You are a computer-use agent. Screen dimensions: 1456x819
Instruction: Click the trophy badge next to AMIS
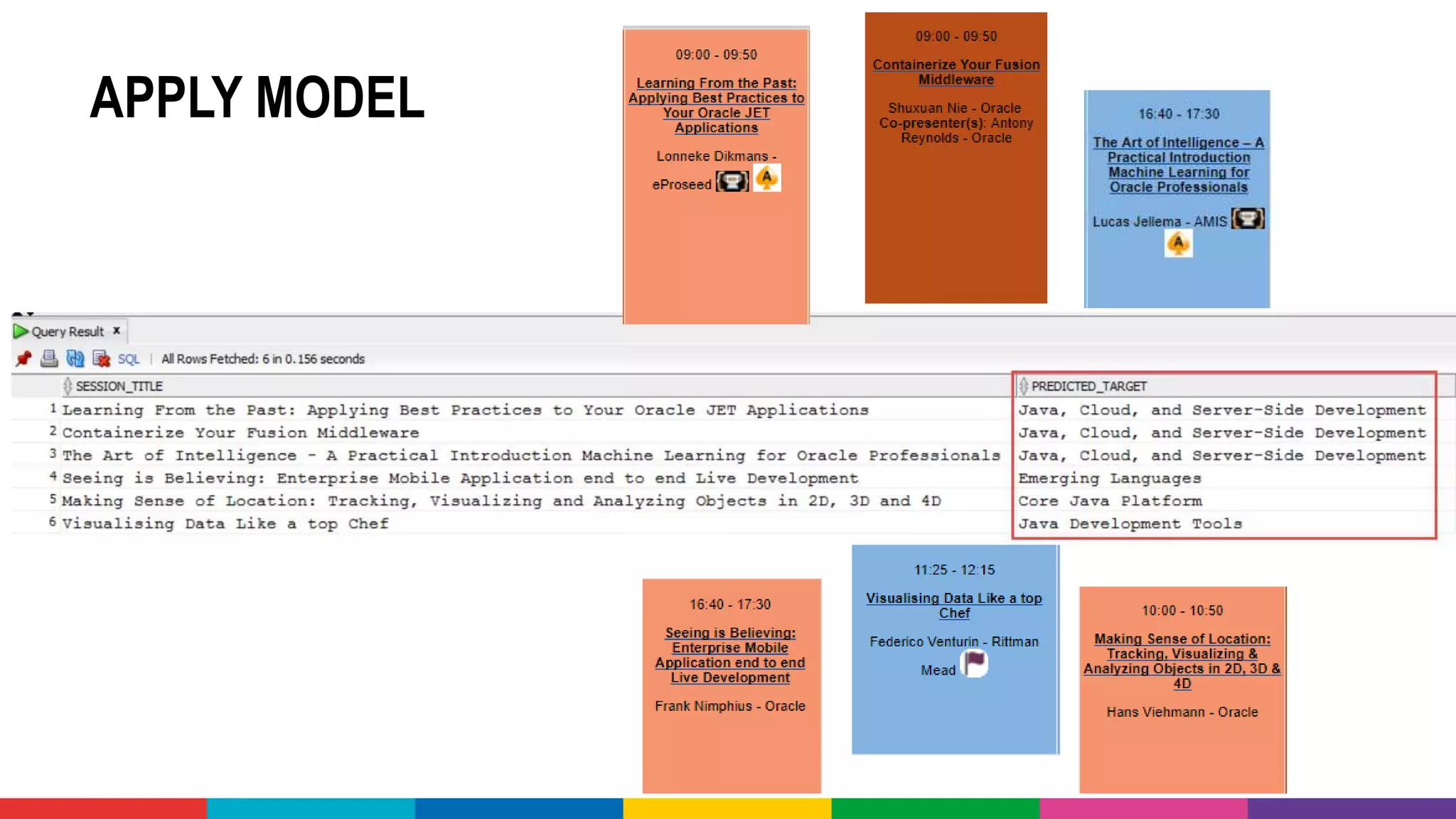click(x=1248, y=218)
